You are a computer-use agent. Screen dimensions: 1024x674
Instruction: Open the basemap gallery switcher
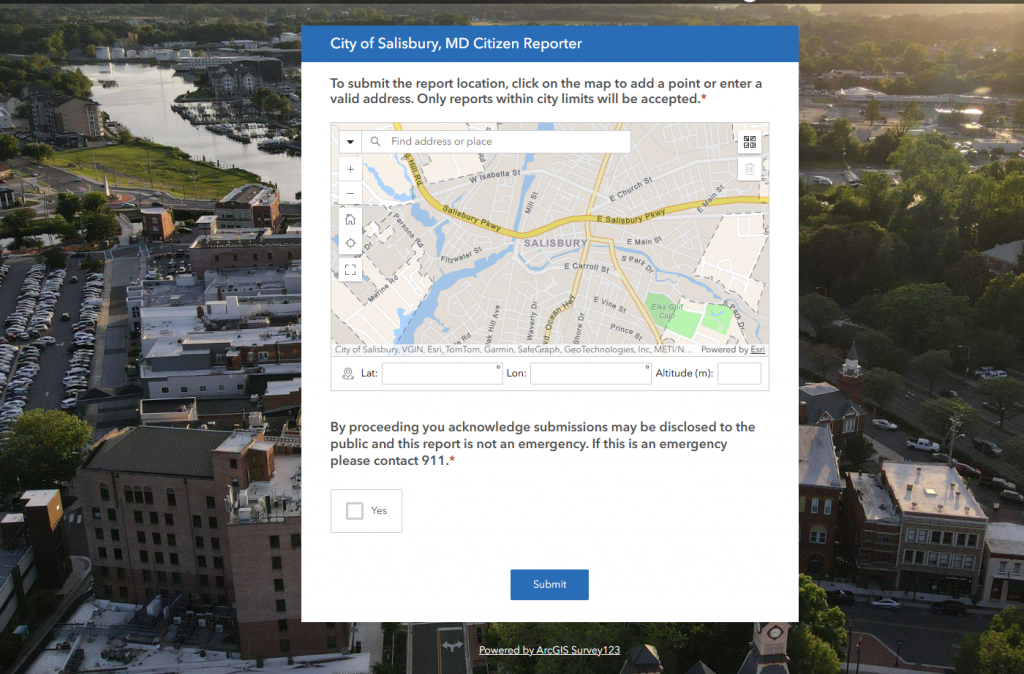[749, 142]
